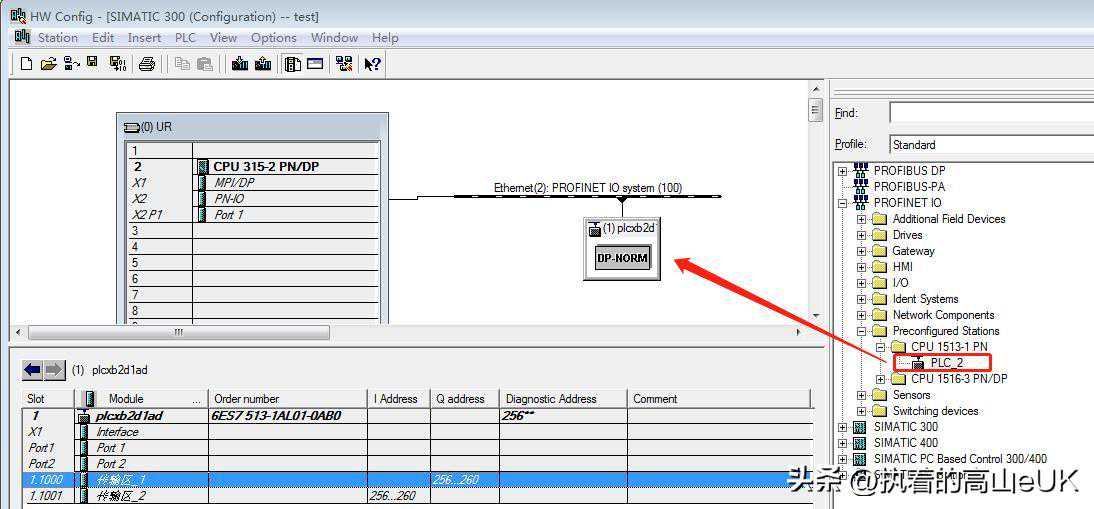This screenshot has height=509, width=1094.
Task: Click the I Address column header
Action: [x=398, y=399]
